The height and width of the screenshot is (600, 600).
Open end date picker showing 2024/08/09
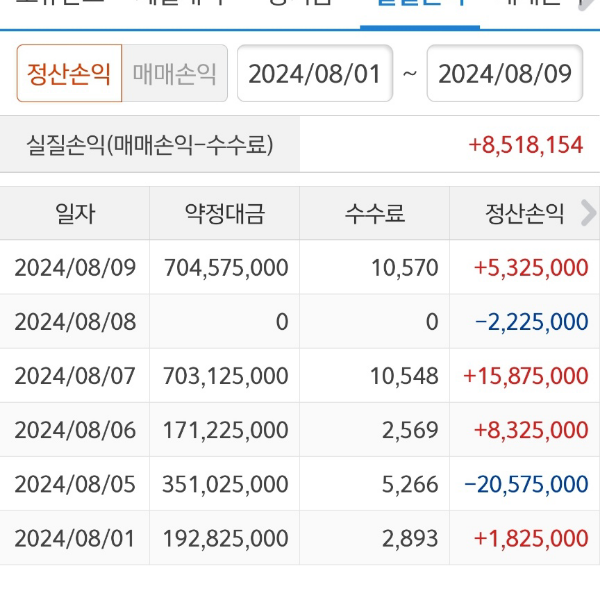(505, 74)
